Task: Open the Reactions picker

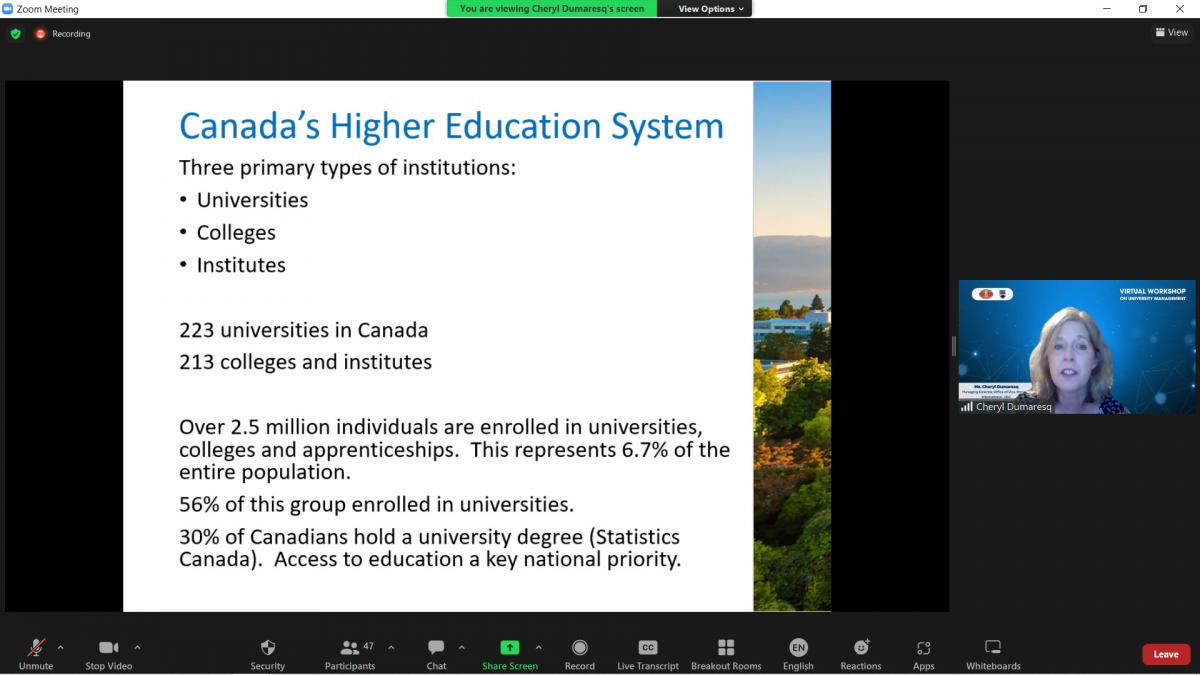Action: pyautogui.click(x=860, y=652)
